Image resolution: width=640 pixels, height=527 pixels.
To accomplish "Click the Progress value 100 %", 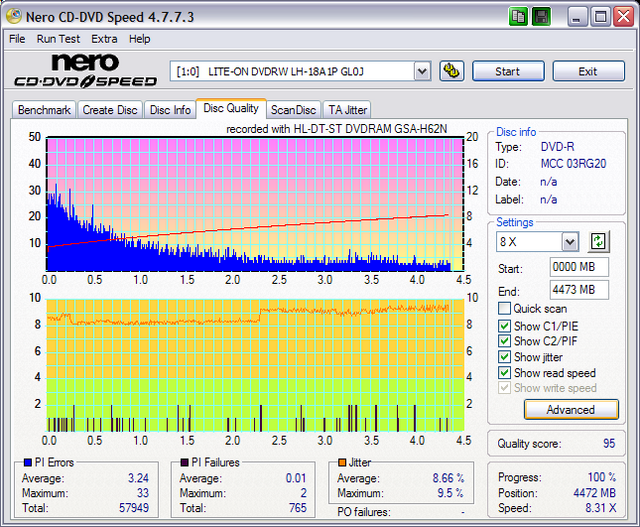I will (x=602, y=477).
